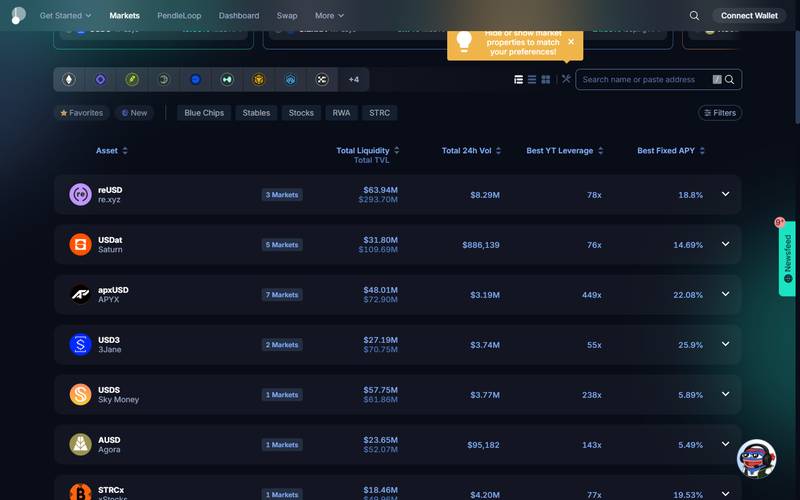Click the Connect Wallet button
800x500 pixels.
click(749, 16)
